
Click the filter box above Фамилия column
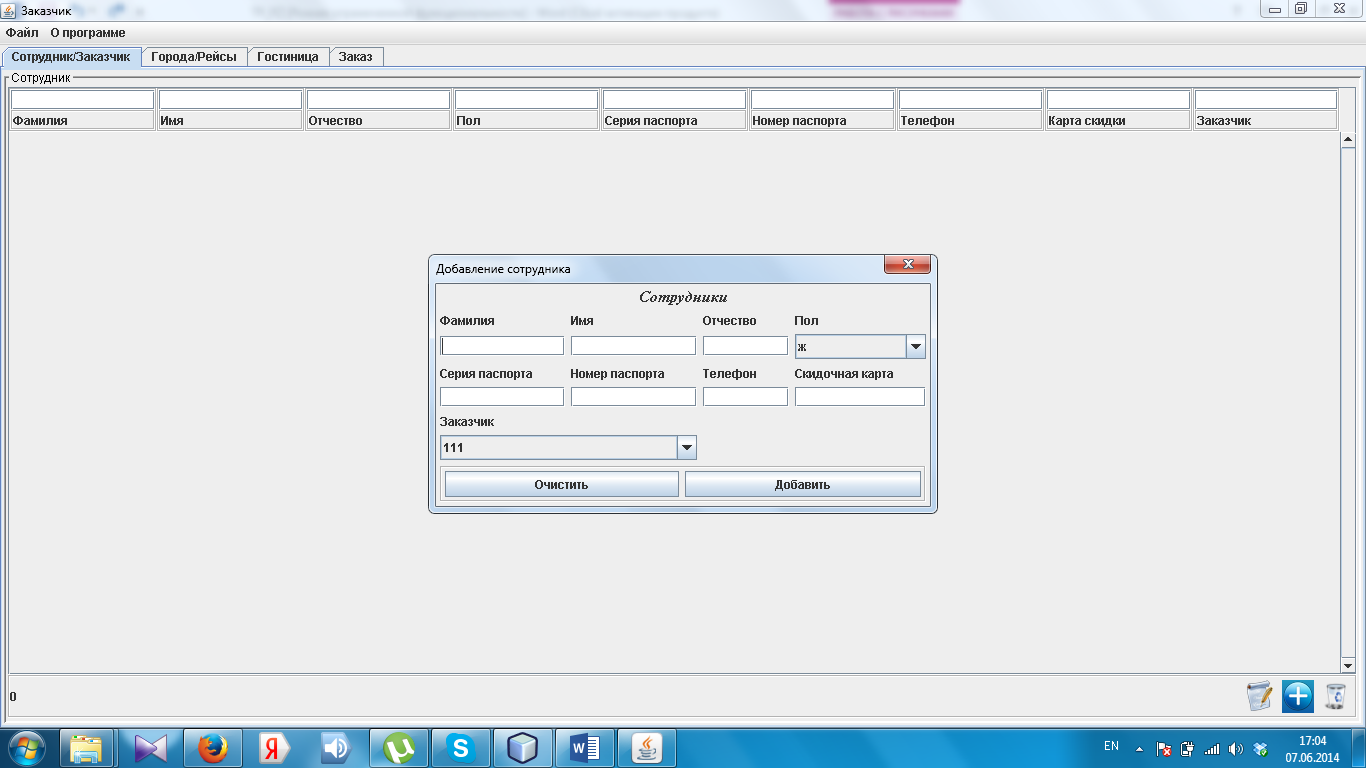coord(82,100)
